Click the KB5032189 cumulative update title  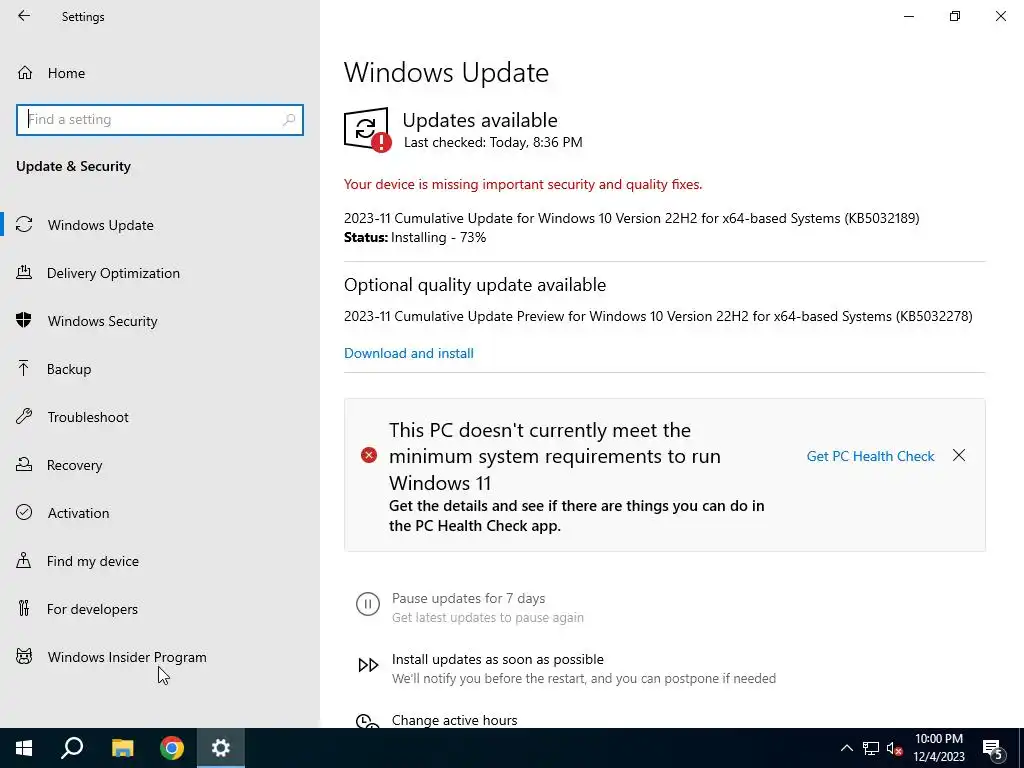pyautogui.click(x=632, y=218)
